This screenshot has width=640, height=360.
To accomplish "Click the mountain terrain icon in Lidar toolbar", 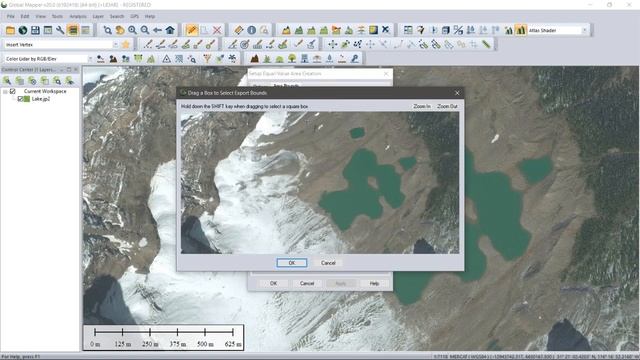I will coord(255,59).
